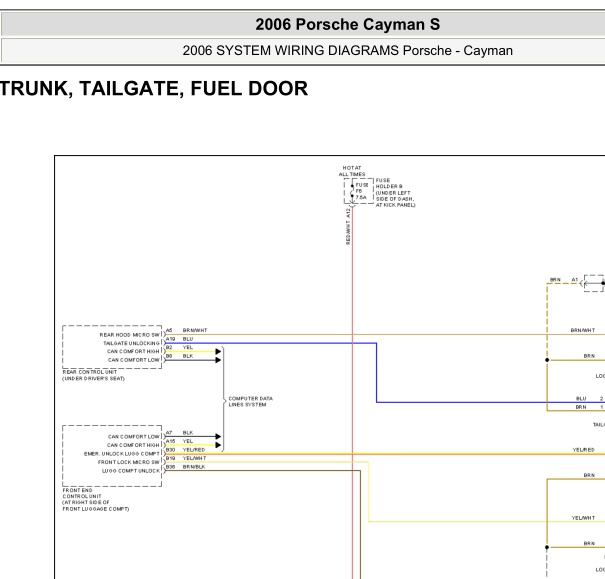This screenshot has height=579, width=605.
Task: Click pin 'A19' BLU wire label
Action: [179, 339]
